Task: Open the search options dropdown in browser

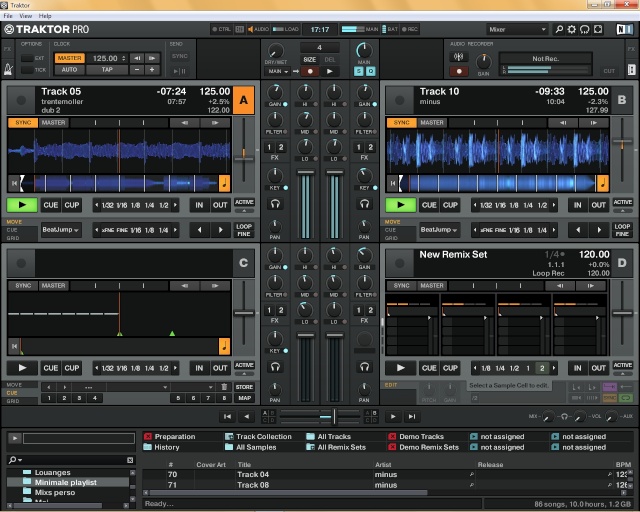Action: point(16,460)
